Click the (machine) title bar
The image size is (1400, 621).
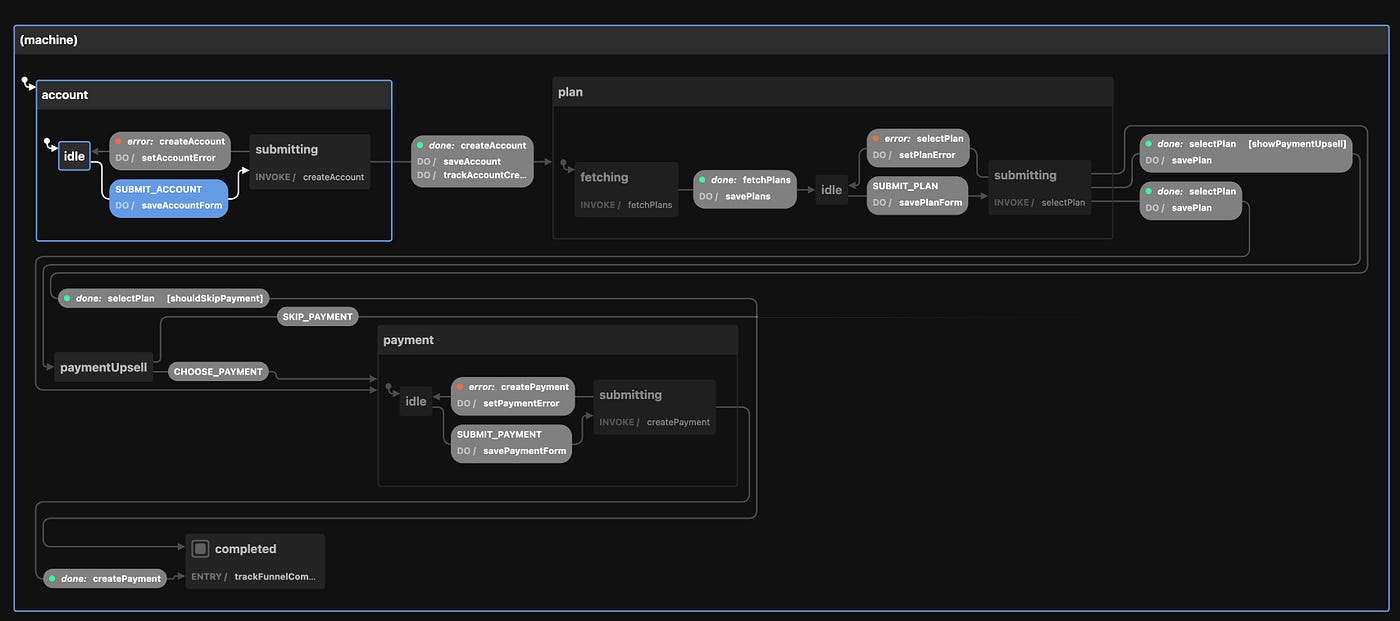(x=48, y=40)
